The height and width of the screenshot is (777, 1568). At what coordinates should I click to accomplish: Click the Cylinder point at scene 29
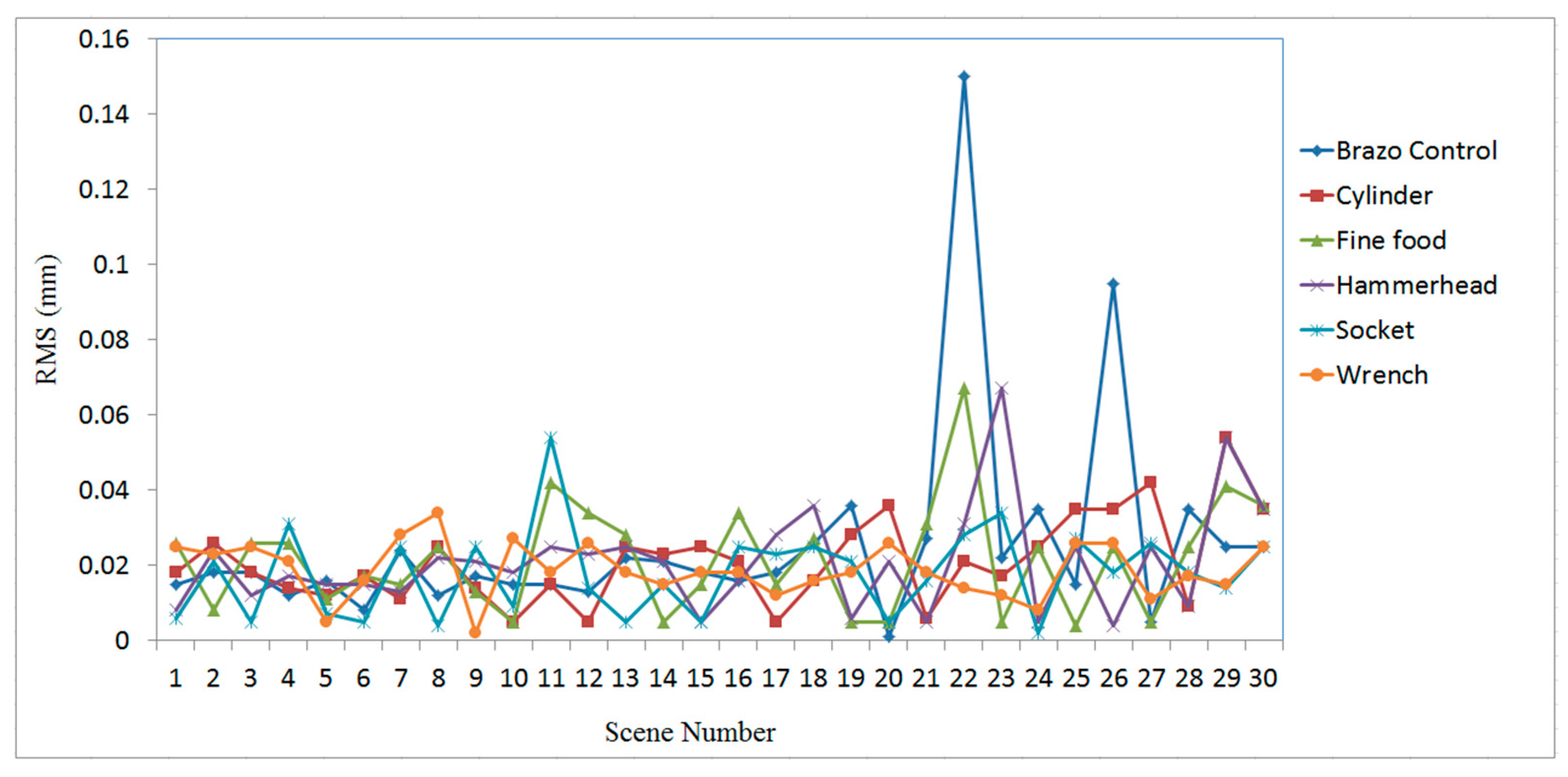click(1226, 437)
